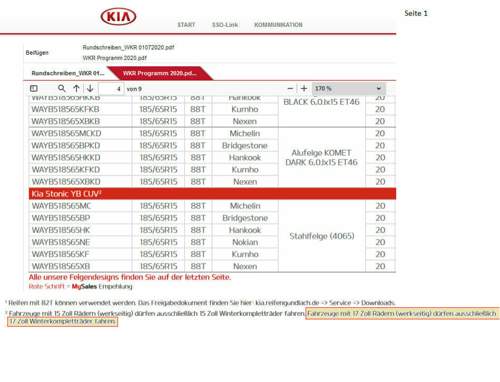Click the 'von 9' page count text
The image size is (500, 382).
click(x=134, y=89)
